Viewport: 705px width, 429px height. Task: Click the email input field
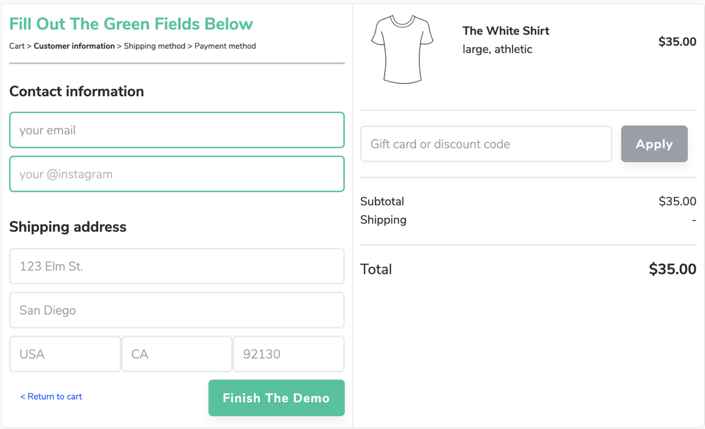pos(177,130)
